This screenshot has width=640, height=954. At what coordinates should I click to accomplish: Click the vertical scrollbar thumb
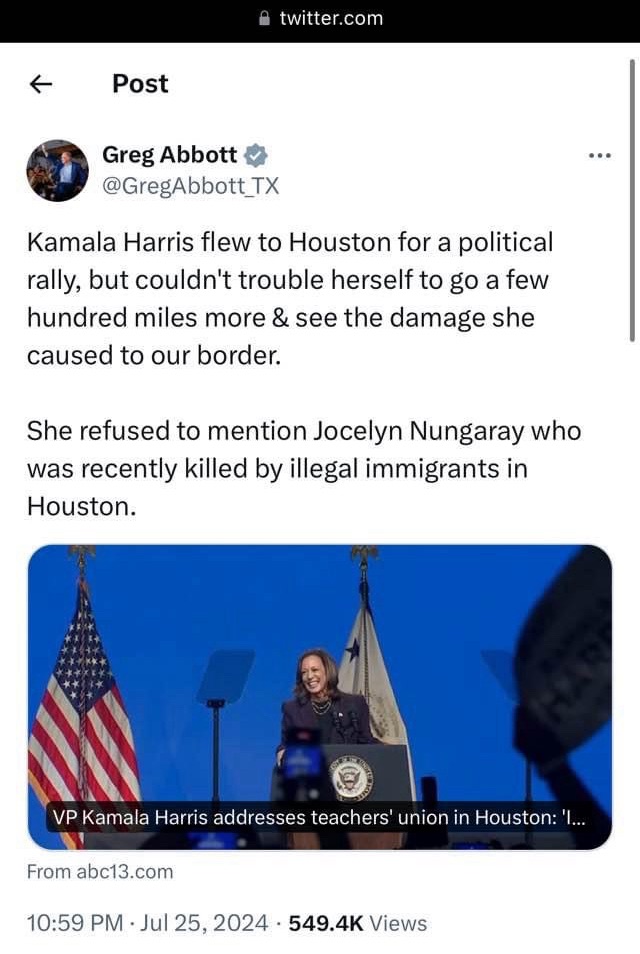[x=632, y=201]
